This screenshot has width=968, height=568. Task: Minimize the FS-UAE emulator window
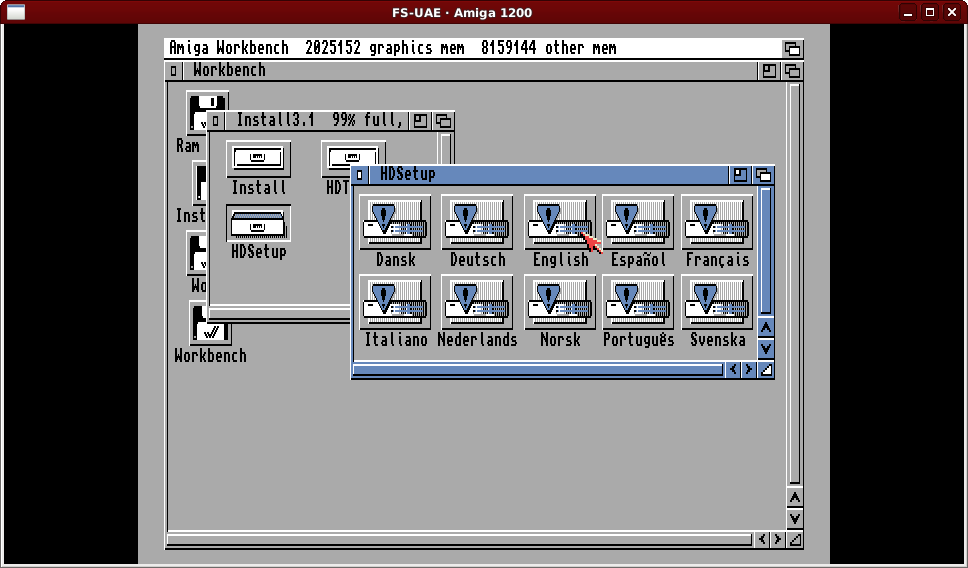(x=908, y=12)
